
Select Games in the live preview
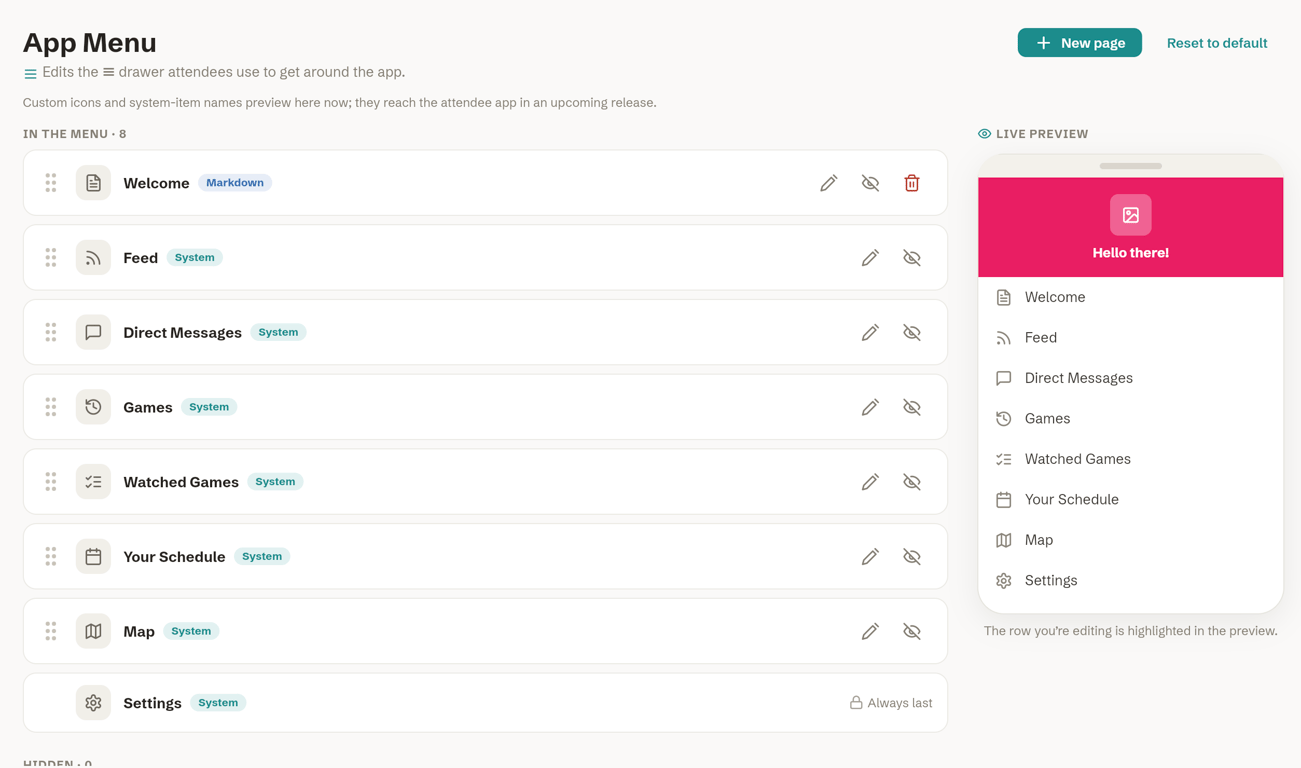pos(1131,419)
